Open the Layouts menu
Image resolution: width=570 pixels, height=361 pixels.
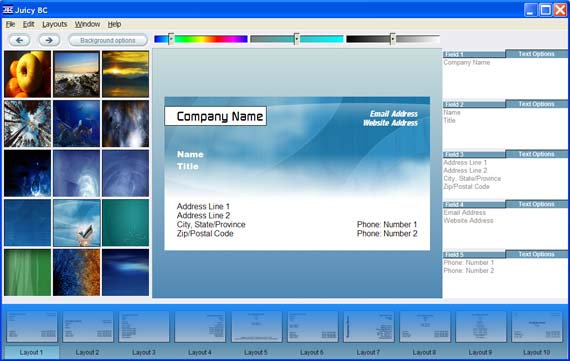pos(55,24)
